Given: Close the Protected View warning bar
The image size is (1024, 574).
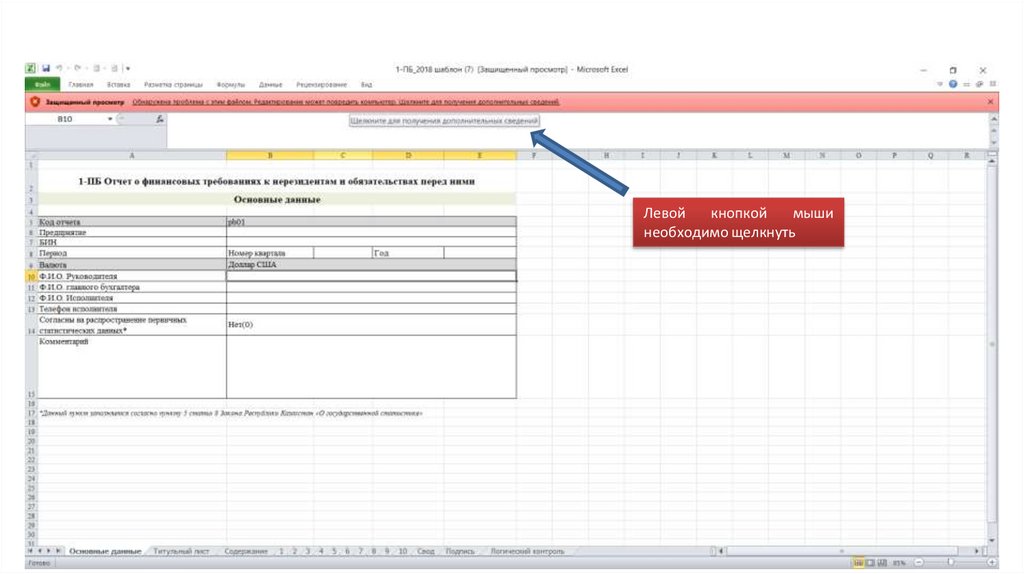Looking at the screenshot, I should point(991,102).
